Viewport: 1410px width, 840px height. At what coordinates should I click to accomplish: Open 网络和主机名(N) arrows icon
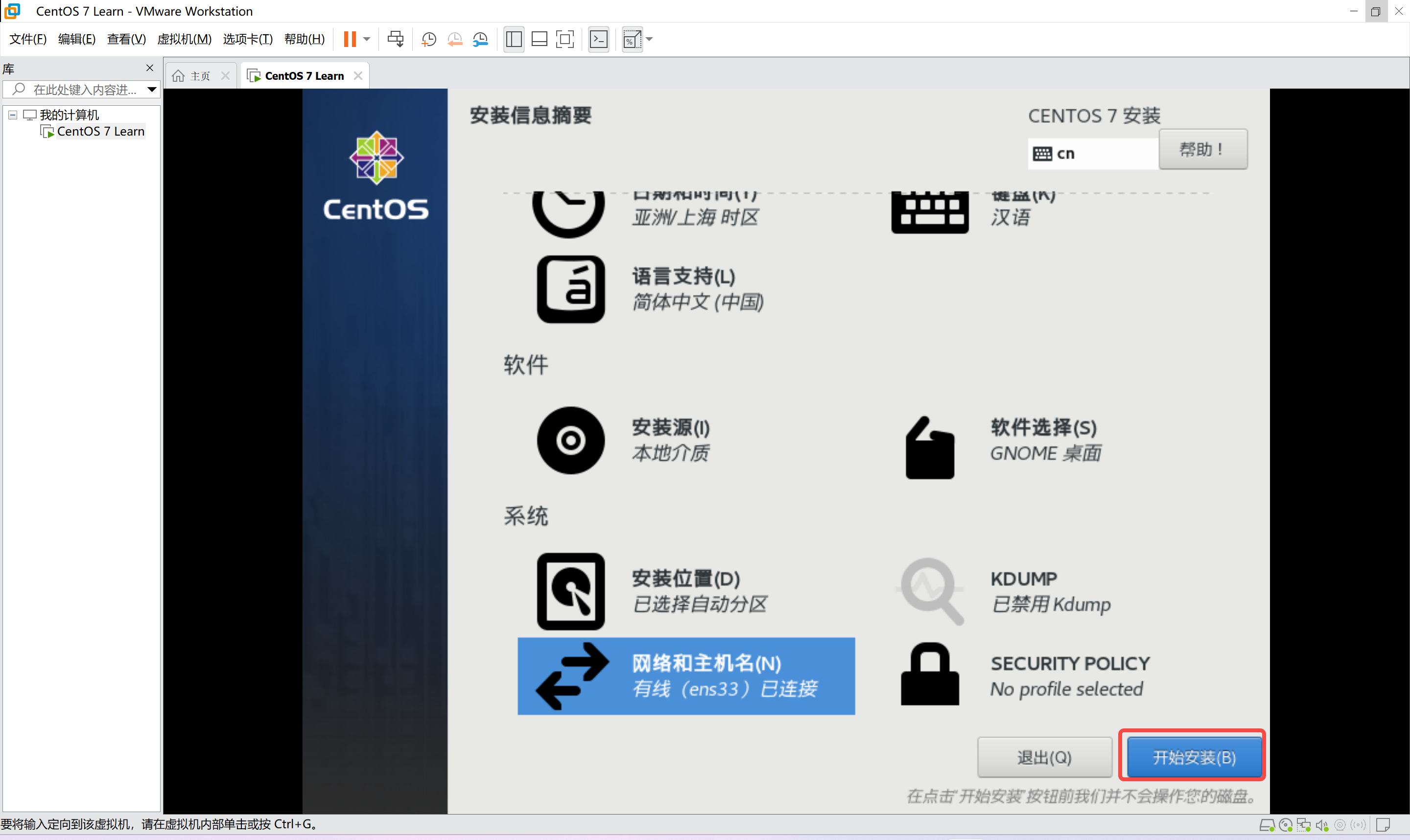pos(572,676)
